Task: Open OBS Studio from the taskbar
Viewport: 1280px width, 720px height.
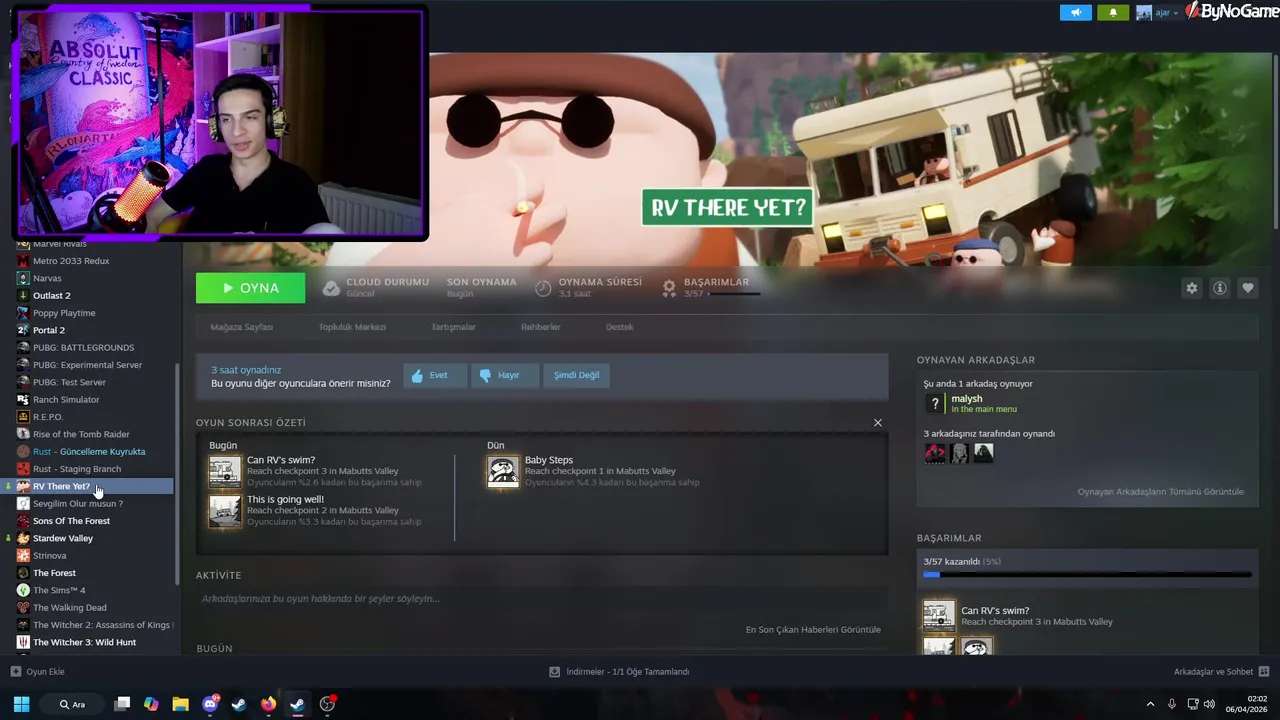Action: 327,704
